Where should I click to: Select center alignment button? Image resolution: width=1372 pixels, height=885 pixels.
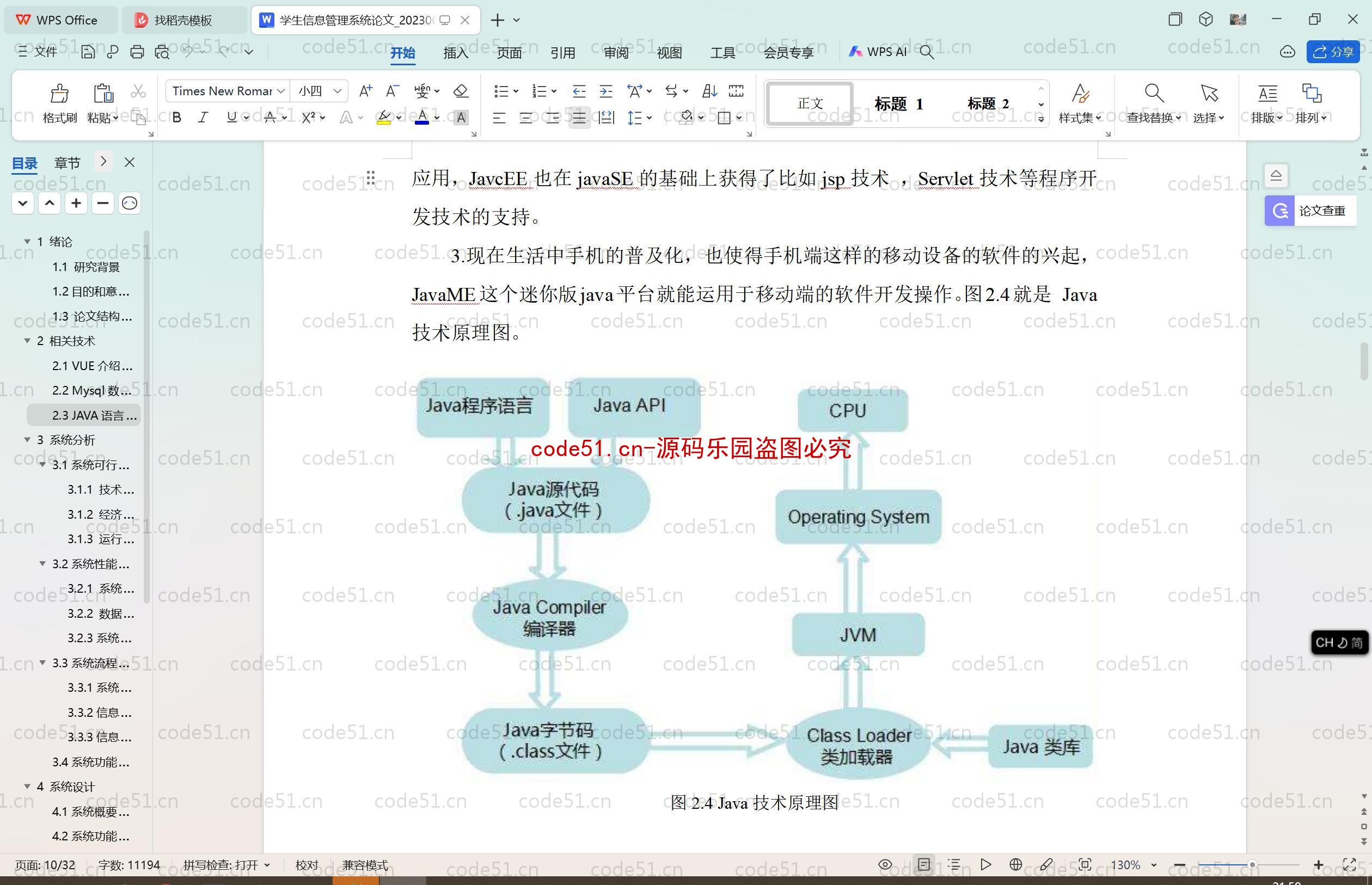coord(525,119)
